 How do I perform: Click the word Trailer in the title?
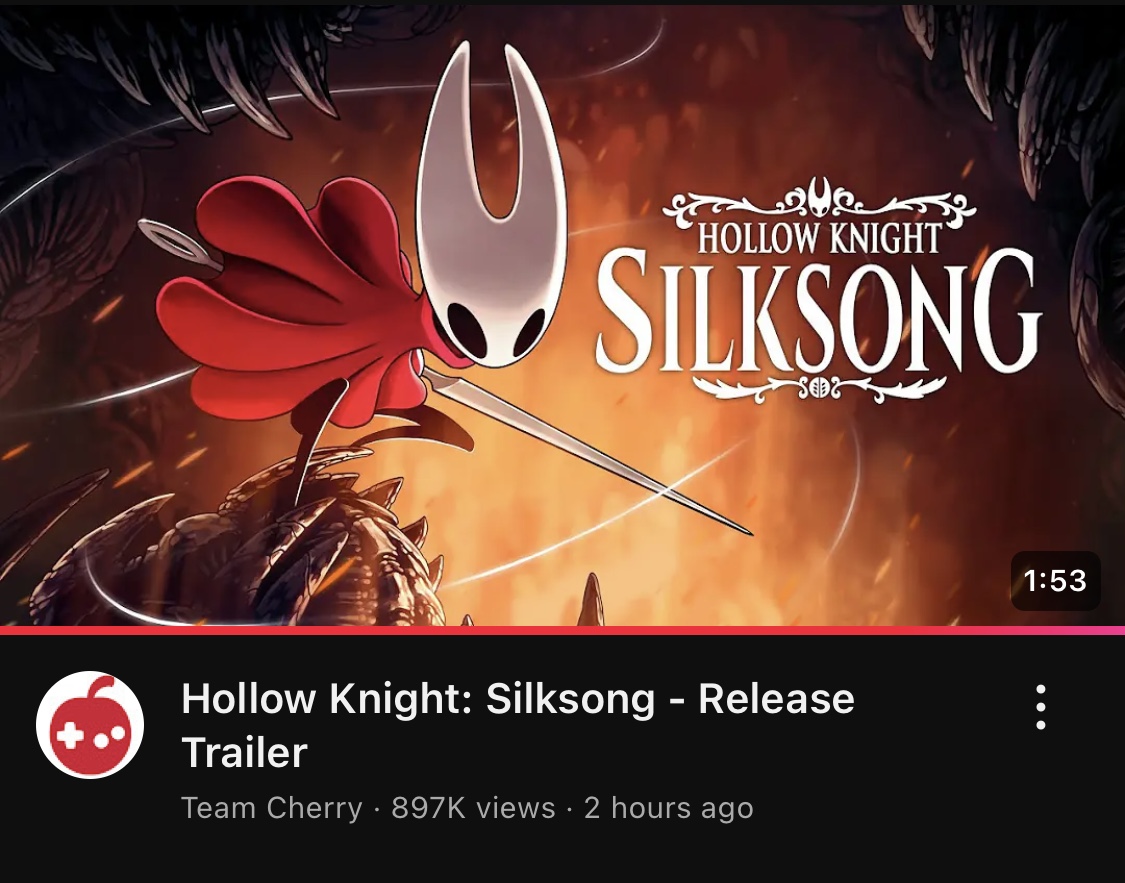245,752
